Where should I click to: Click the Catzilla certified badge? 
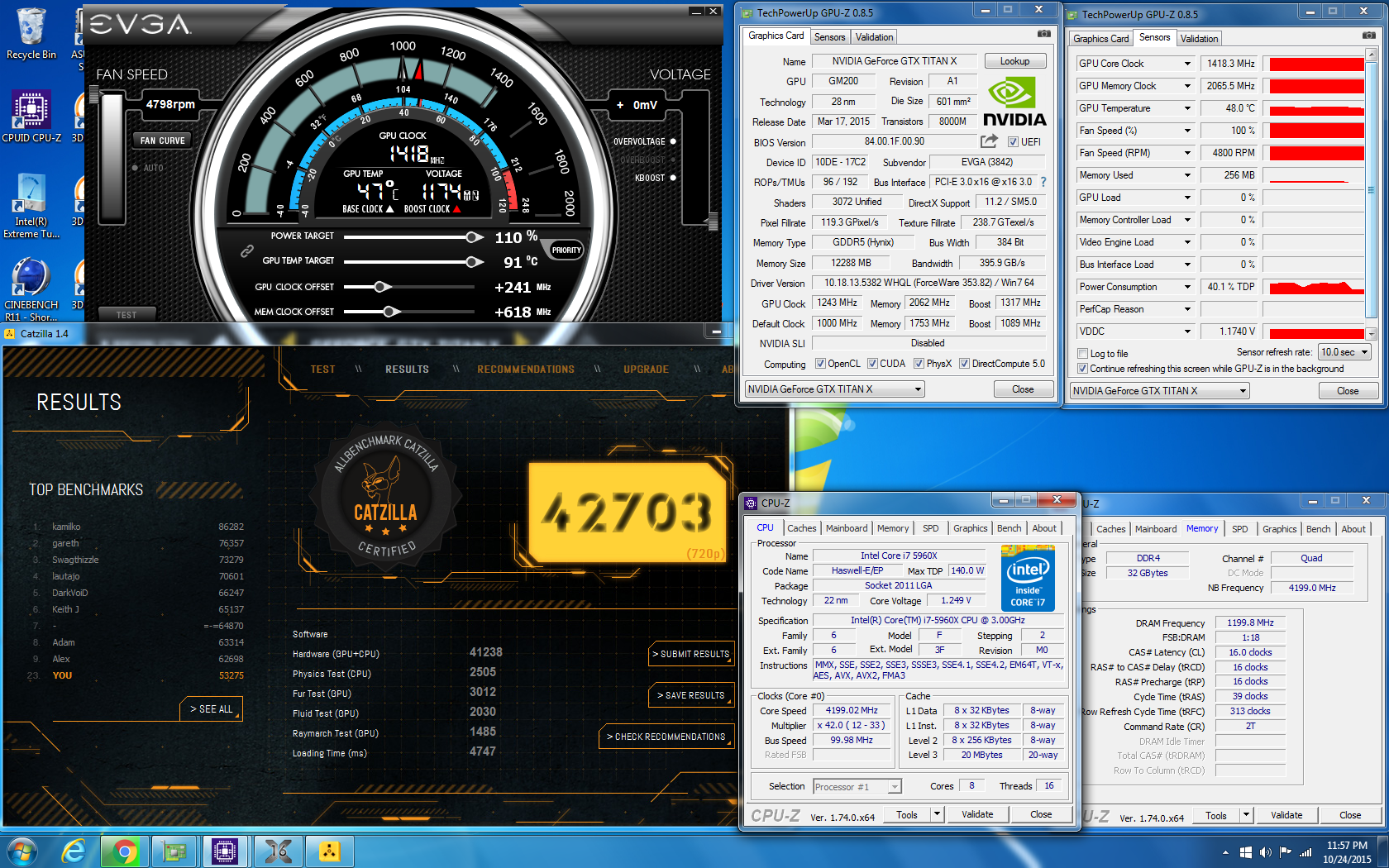pos(386,496)
